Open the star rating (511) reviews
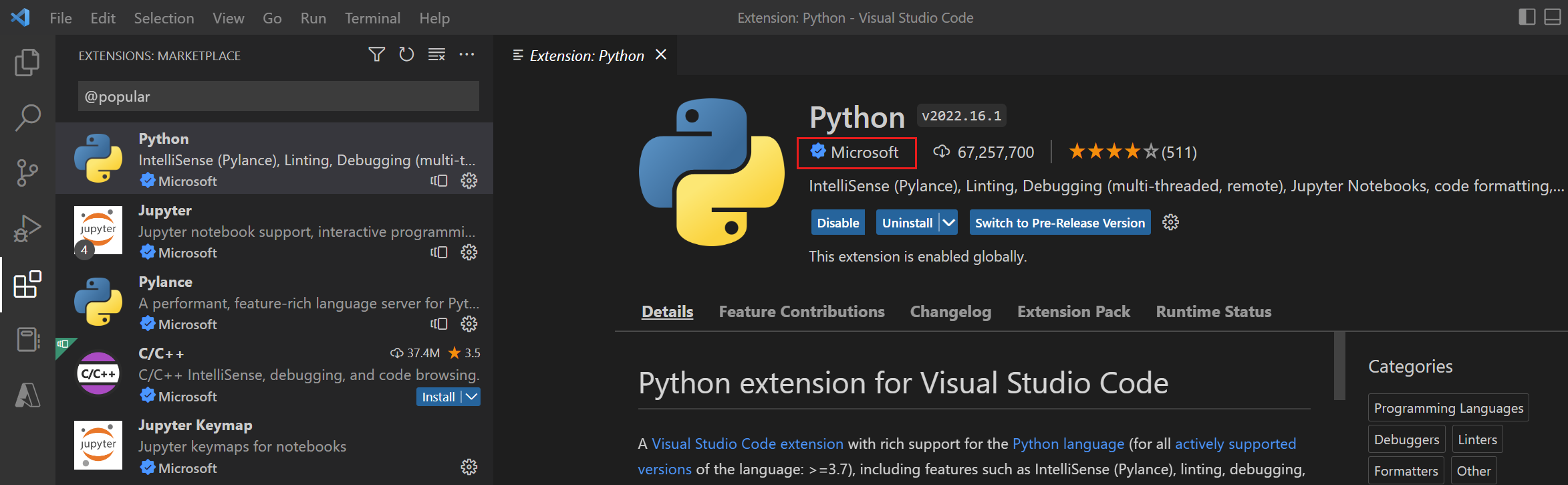Screen dimensions: 1568x485 coord(1133,153)
